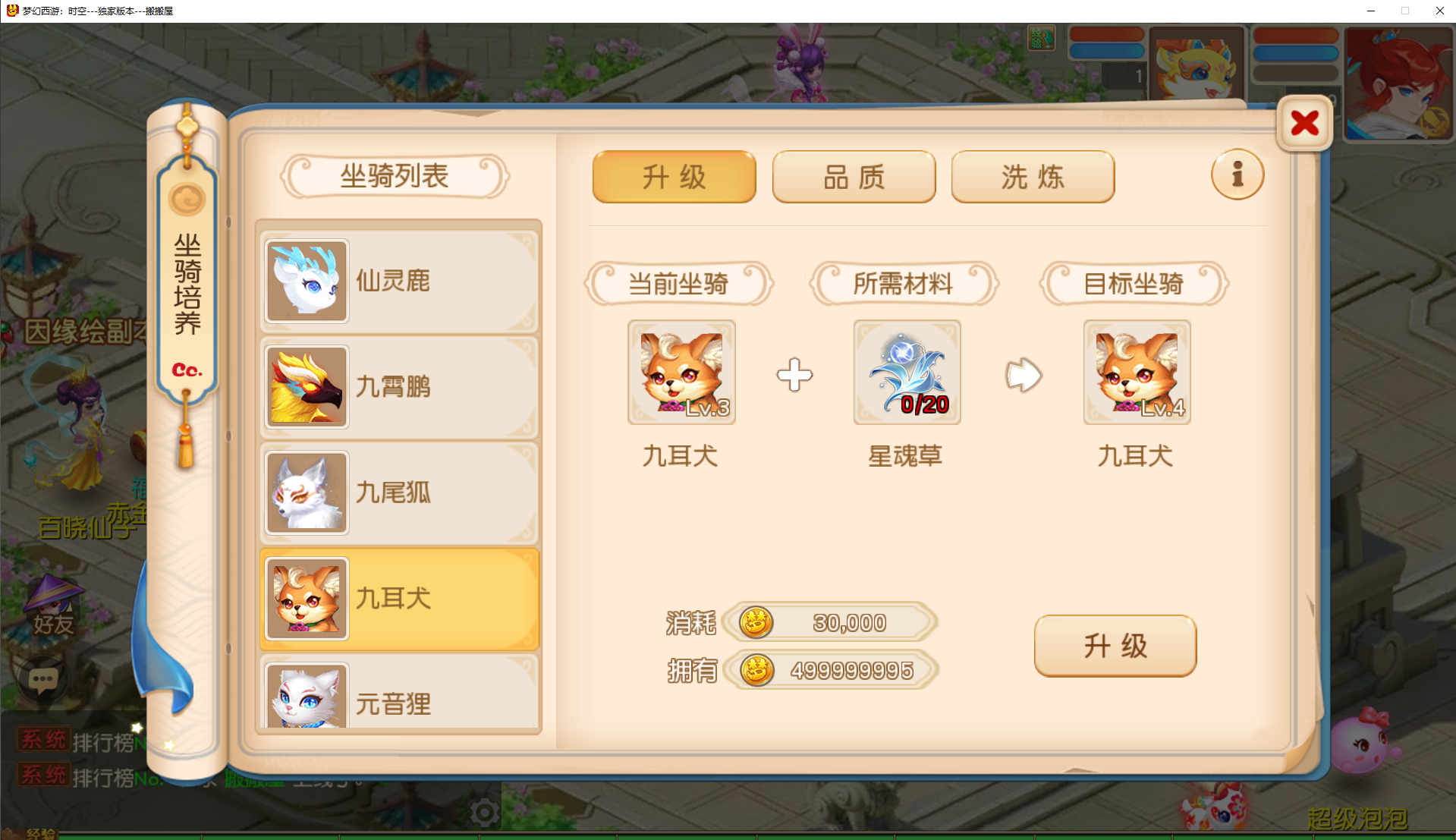Image resolution: width=1456 pixels, height=840 pixels.
Task: Click the red-haired character portrait top right
Action: [x=1398, y=83]
